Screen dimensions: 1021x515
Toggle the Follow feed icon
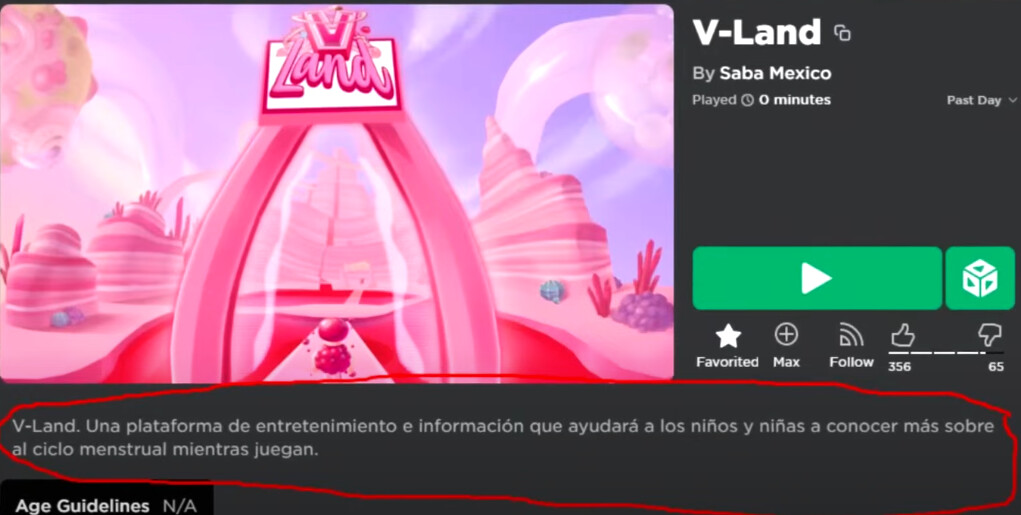(851, 335)
